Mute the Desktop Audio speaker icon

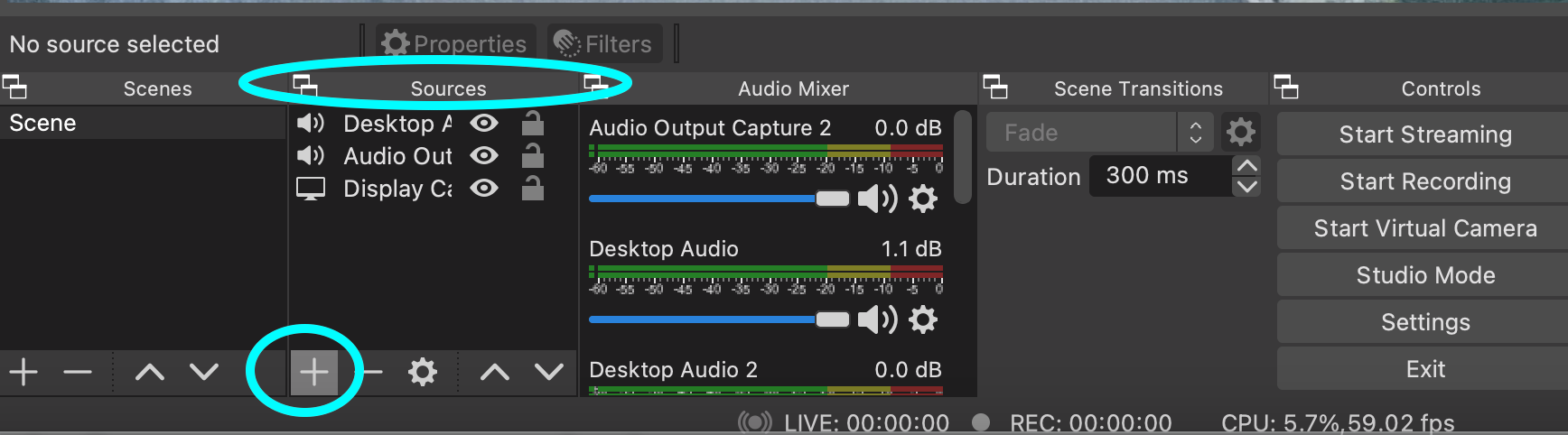(876, 319)
